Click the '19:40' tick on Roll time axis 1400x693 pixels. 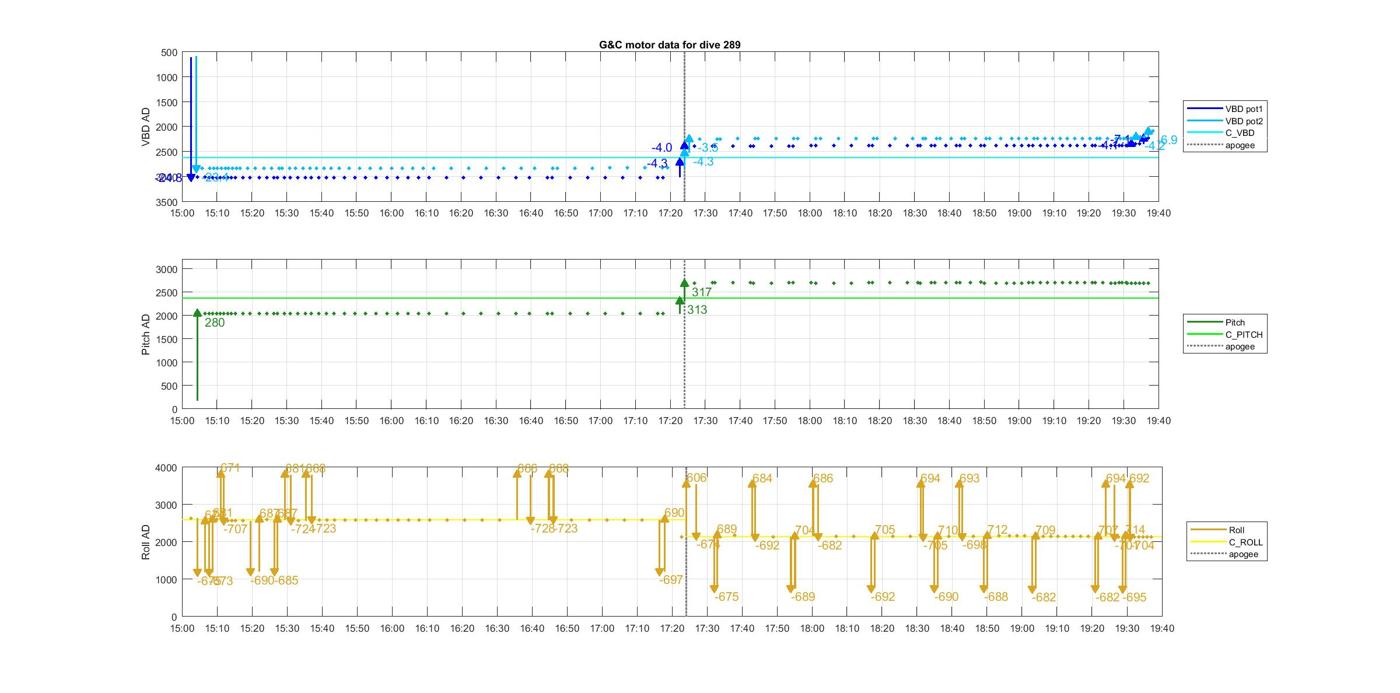click(x=1161, y=629)
